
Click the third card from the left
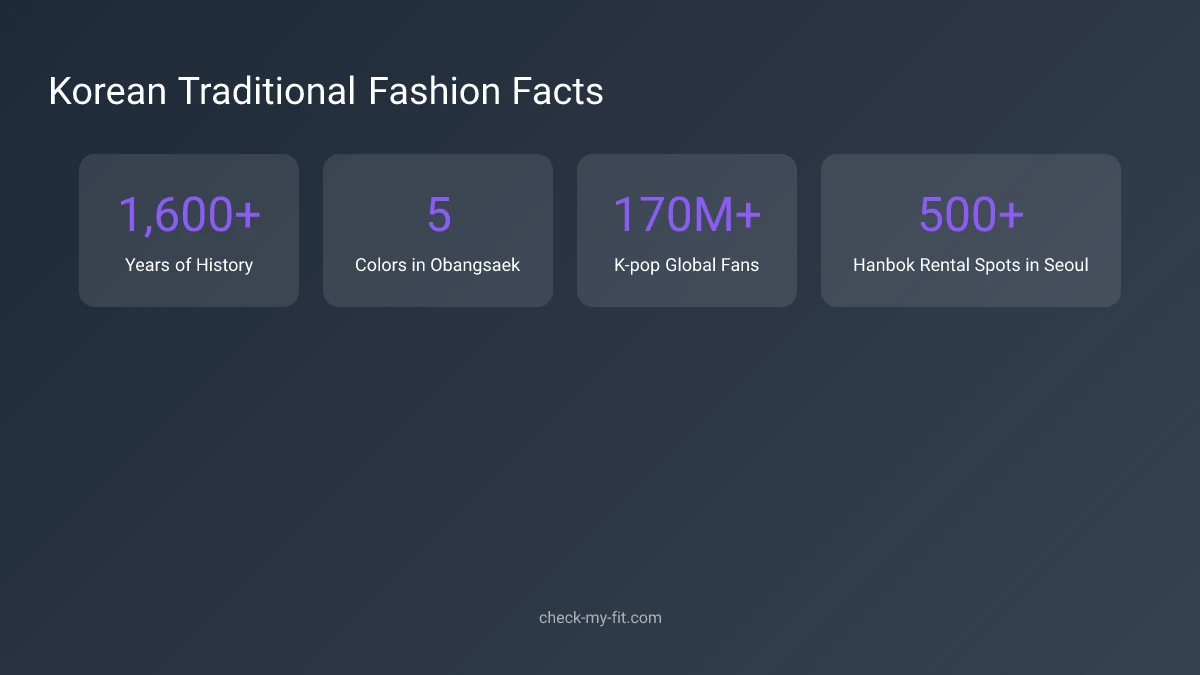click(x=687, y=230)
